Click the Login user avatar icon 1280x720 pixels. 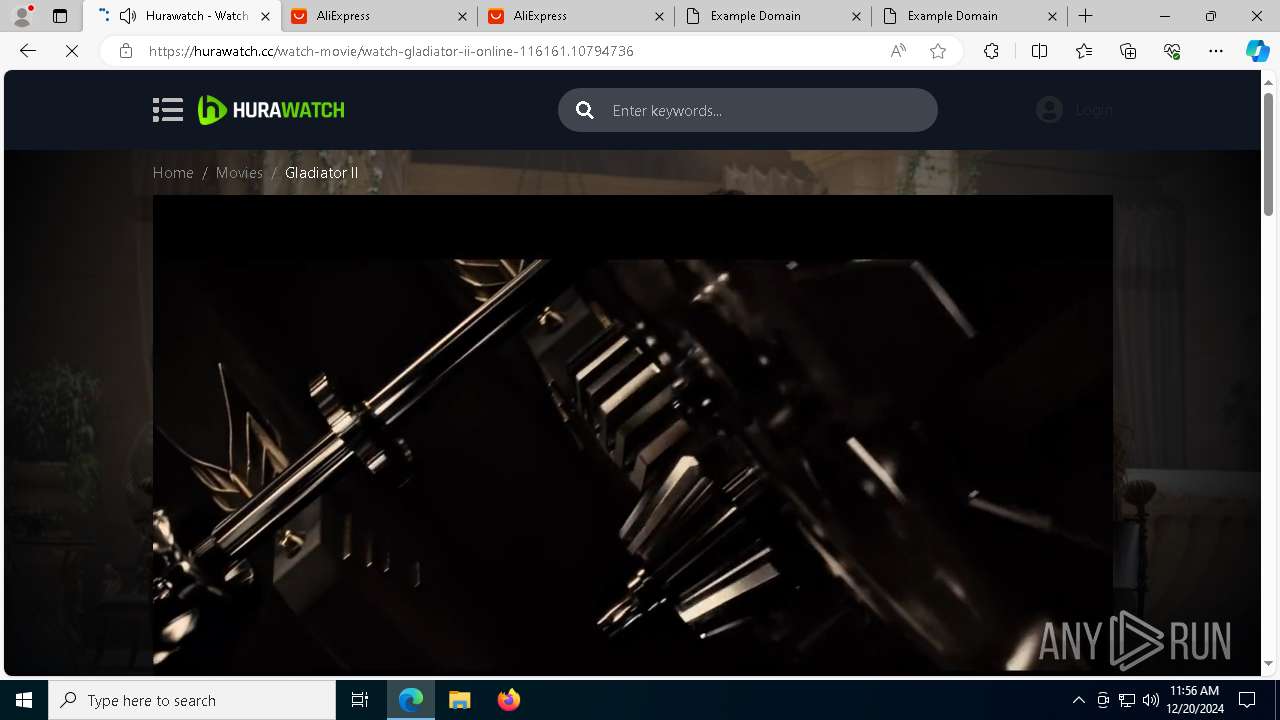1049,110
